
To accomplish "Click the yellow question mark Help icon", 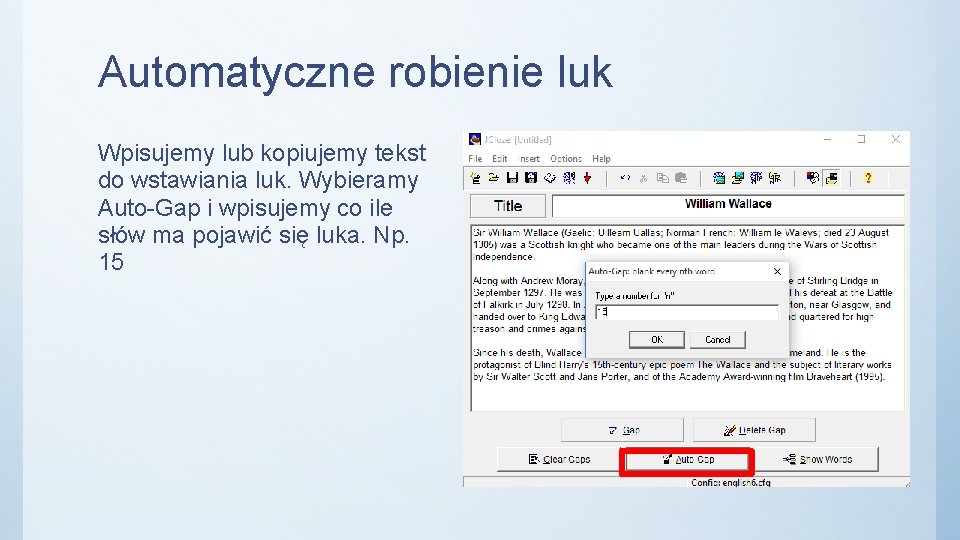I will (x=868, y=178).
